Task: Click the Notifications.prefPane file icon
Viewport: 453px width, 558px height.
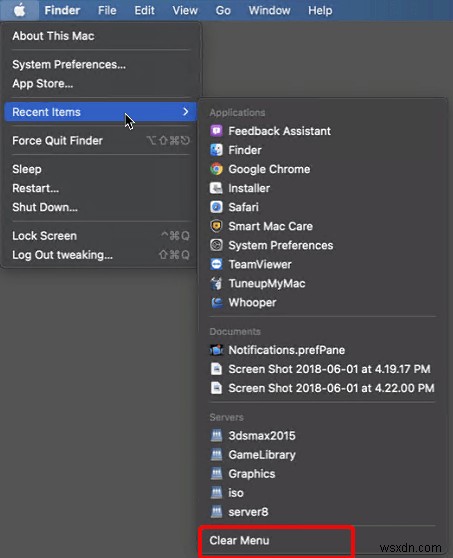Action: click(x=216, y=350)
